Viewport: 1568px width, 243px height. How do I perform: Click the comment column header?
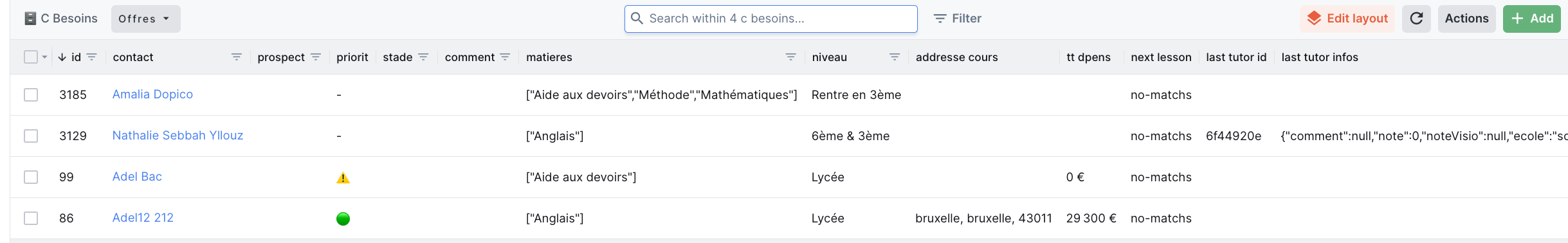(469, 57)
